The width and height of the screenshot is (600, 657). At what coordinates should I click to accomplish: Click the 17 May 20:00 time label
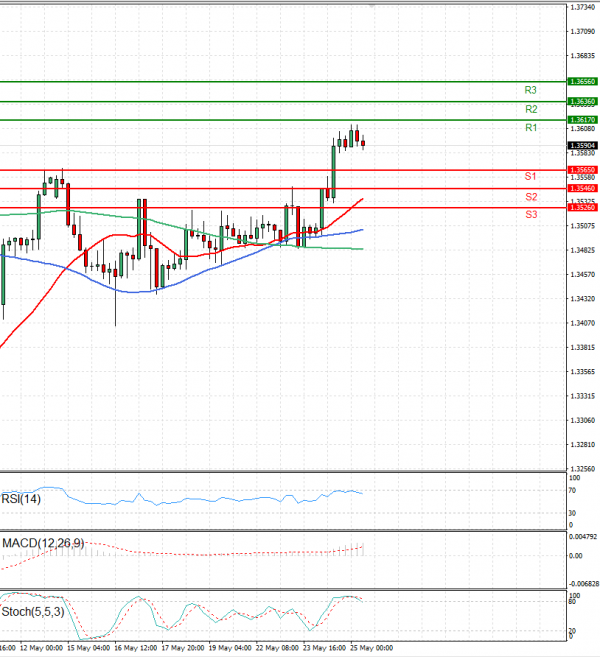click(183, 648)
